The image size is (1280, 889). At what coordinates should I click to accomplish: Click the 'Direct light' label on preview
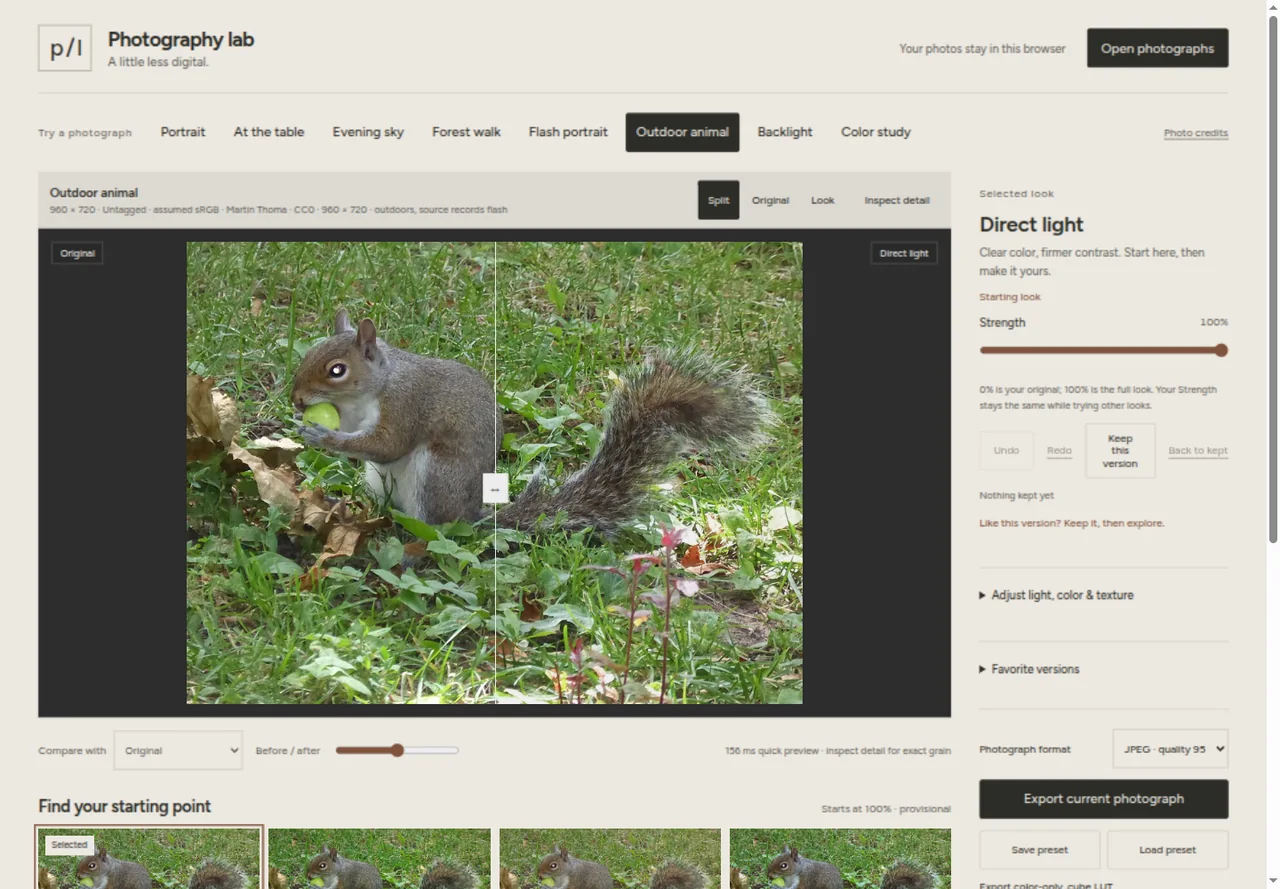point(904,253)
